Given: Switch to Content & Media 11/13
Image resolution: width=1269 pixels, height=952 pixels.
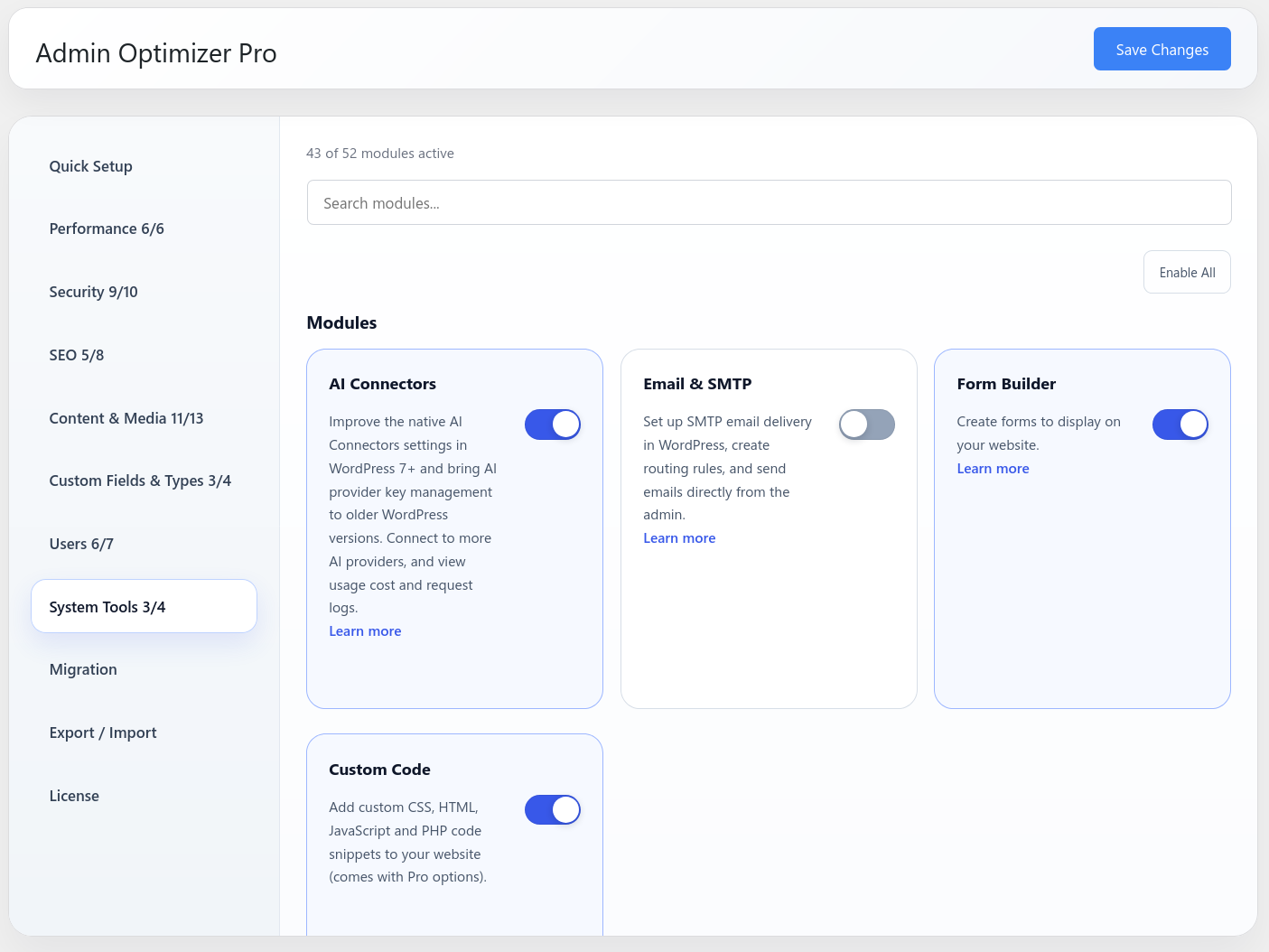Looking at the screenshot, I should 144,418.
